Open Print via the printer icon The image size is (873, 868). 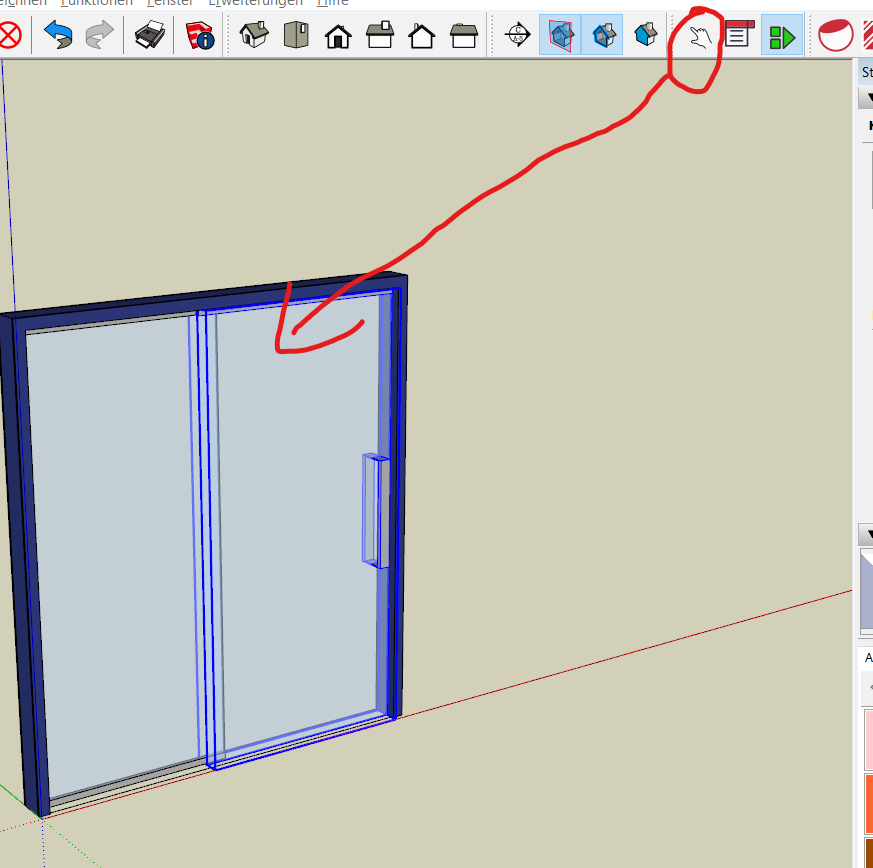pyautogui.click(x=149, y=37)
